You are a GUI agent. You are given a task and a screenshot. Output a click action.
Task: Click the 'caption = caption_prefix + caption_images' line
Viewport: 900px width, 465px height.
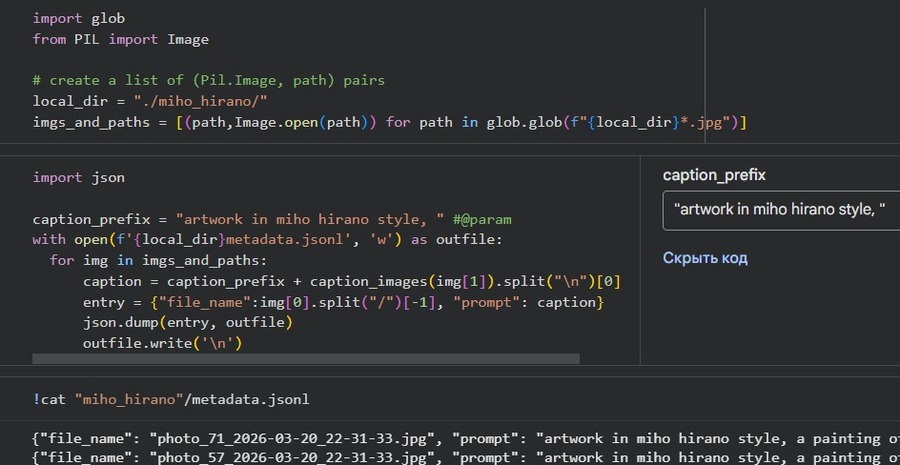tap(352, 281)
